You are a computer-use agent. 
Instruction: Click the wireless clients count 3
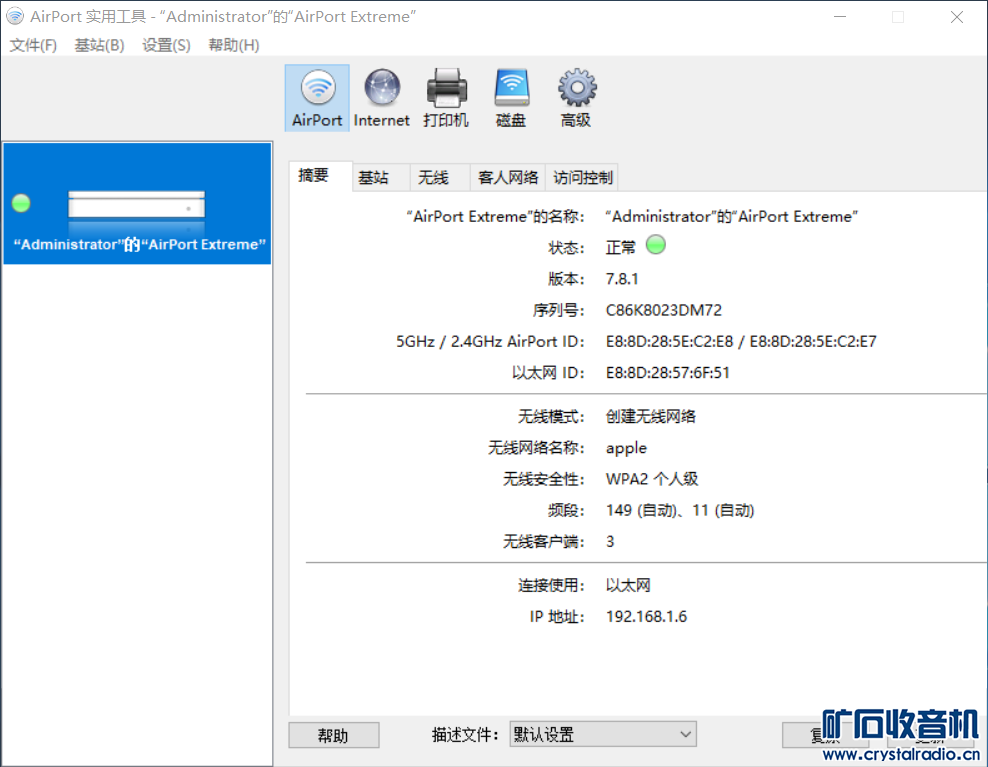(610, 541)
